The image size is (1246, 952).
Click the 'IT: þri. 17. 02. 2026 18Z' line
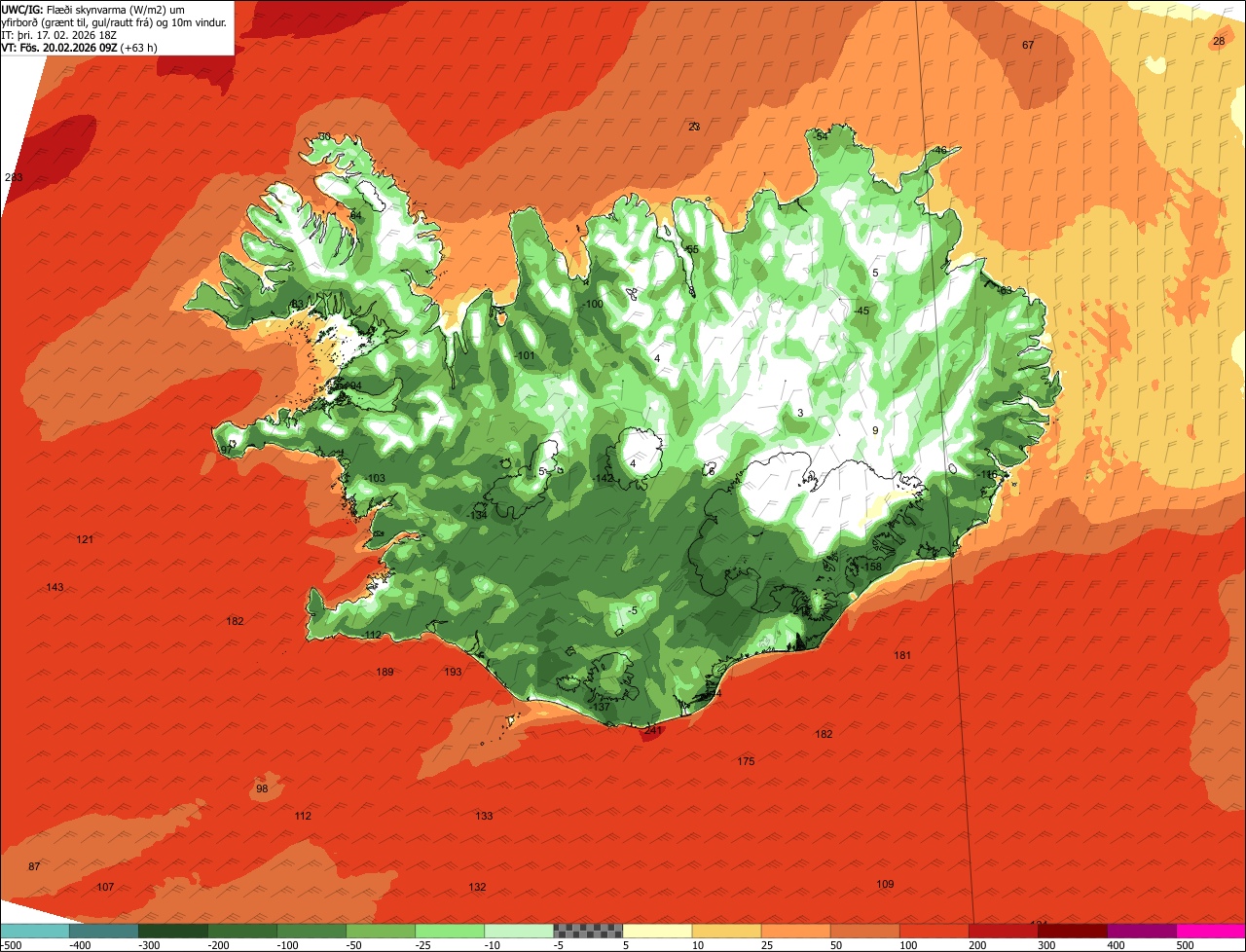click(x=60, y=35)
